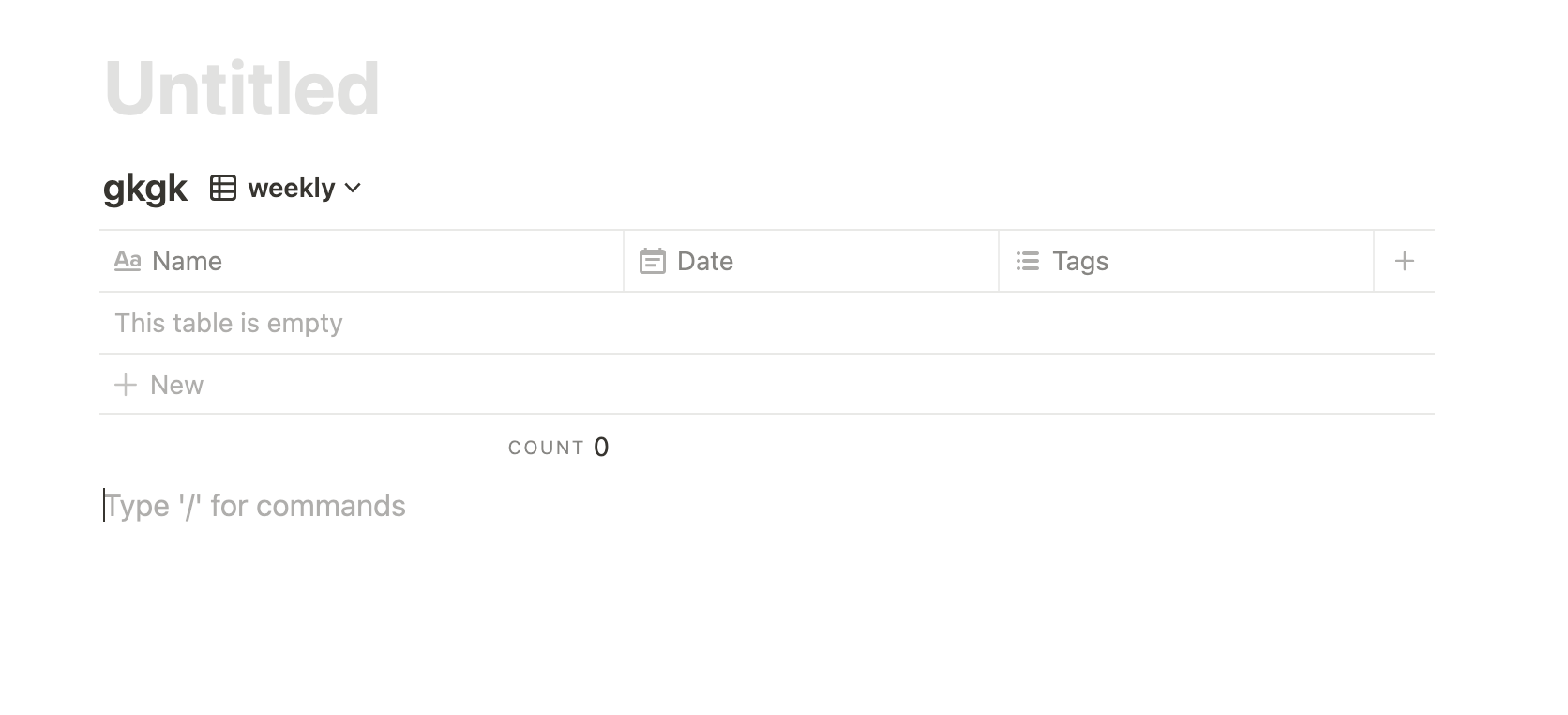Click the New row button
This screenshot has height=715, width=1568.
pos(175,385)
